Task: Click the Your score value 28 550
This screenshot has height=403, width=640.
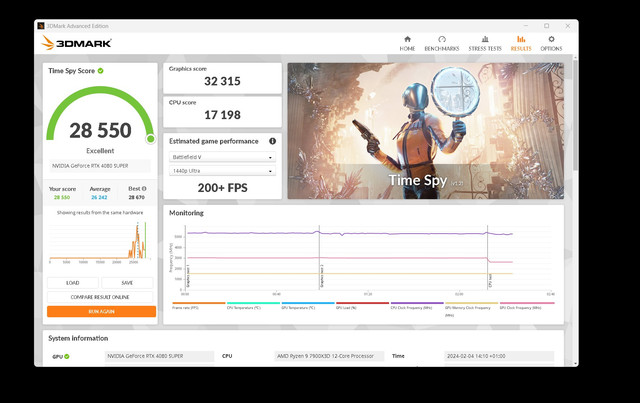Action: (x=62, y=197)
